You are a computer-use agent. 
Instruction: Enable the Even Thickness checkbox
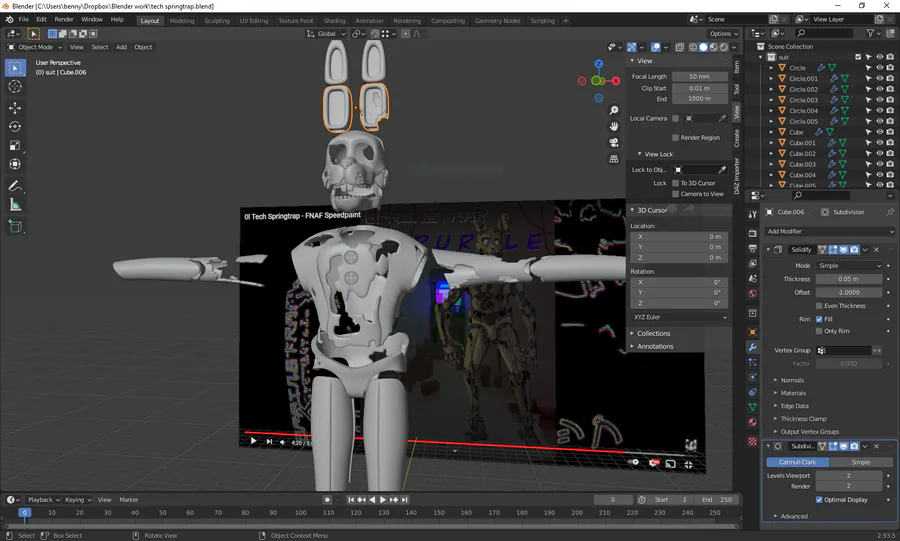coord(819,306)
